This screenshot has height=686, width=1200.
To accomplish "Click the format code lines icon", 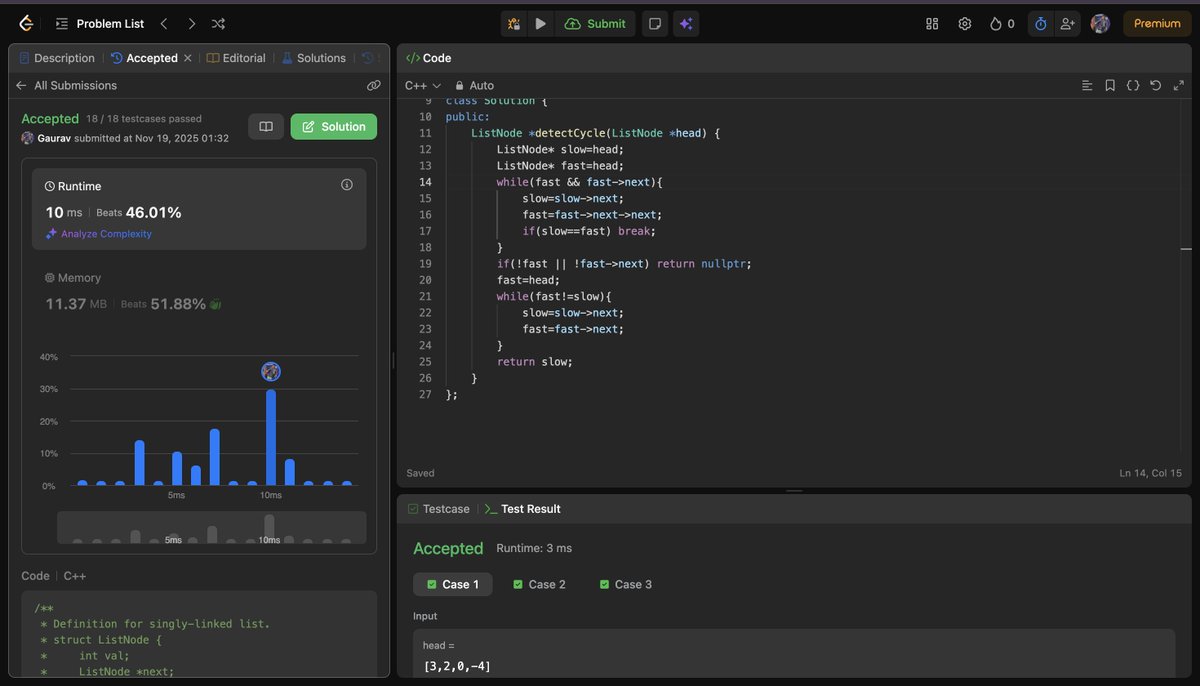I will (x=1087, y=86).
